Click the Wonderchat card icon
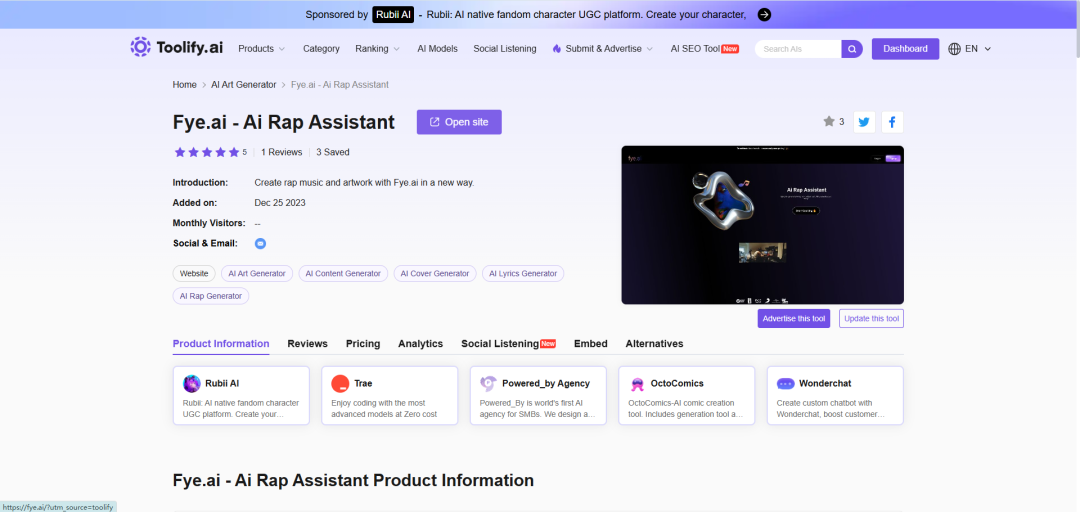The width and height of the screenshot is (1080, 512). 786,383
